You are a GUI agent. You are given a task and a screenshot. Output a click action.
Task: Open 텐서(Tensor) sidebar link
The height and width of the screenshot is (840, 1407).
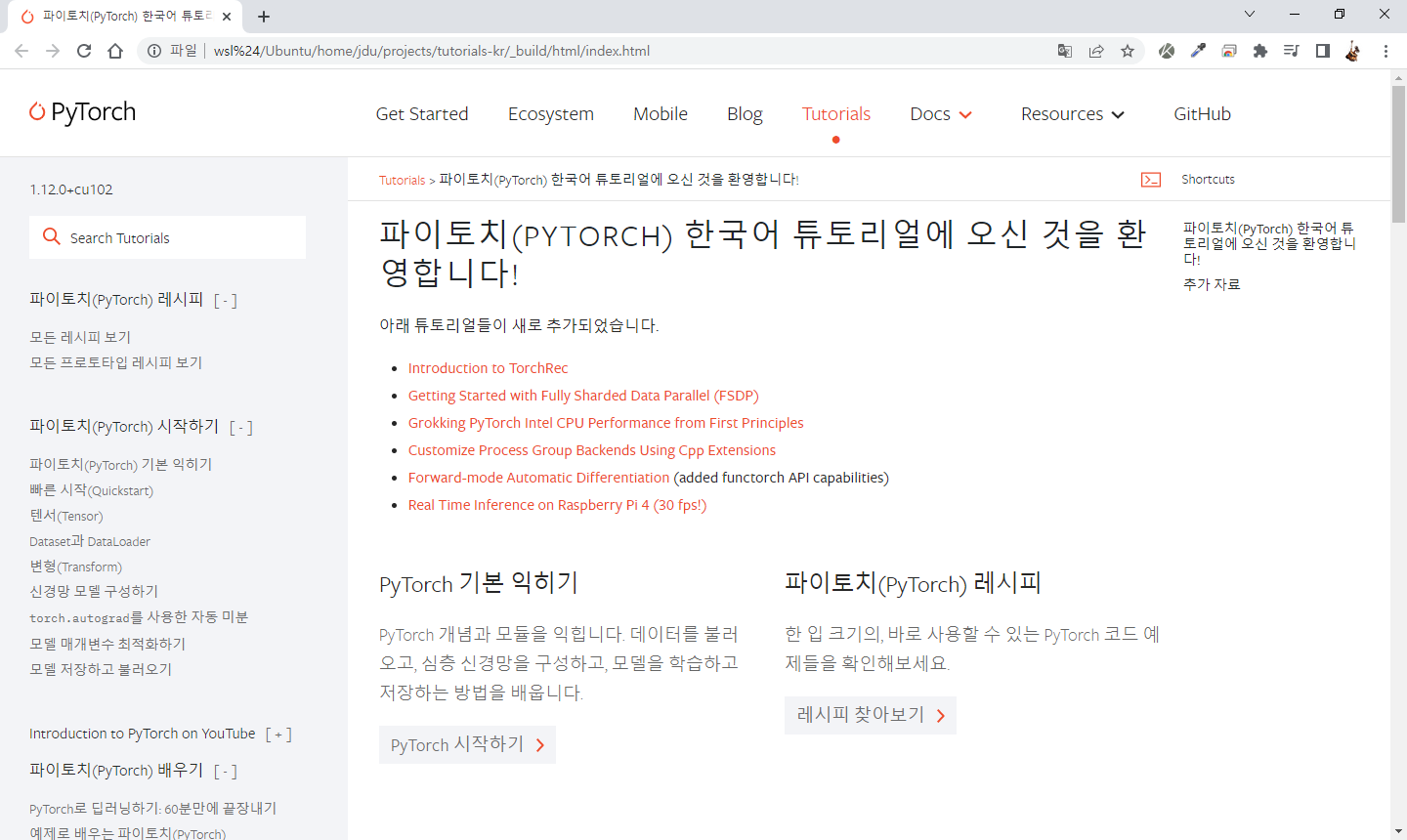click(x=65, y=516)
